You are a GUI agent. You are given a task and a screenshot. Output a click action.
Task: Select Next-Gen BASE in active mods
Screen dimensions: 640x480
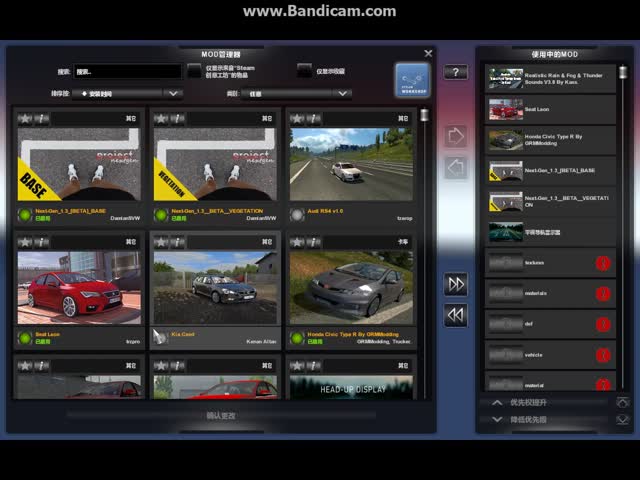pyautogui.click(x=550, y=171)
